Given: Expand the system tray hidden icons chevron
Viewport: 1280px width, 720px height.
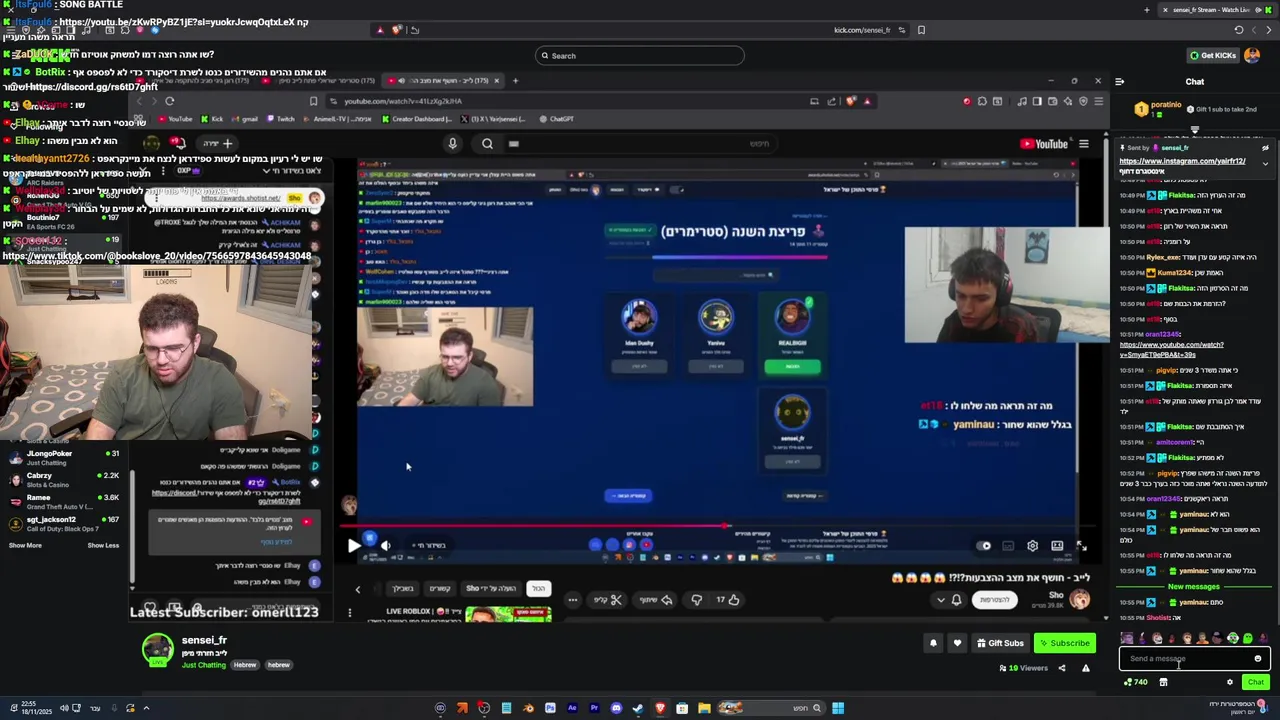Looking at the screenshot, I should pos(146,708).
